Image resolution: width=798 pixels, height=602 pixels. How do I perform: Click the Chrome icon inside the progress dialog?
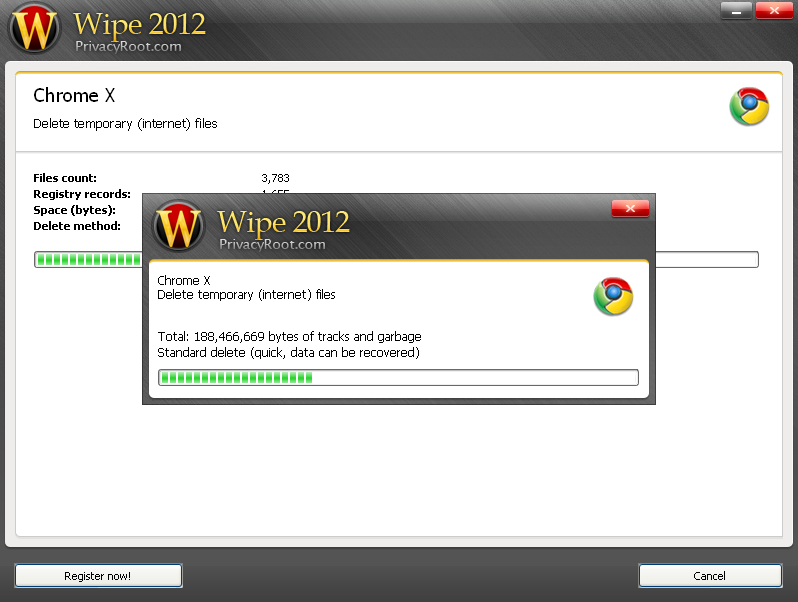tap(613, 296)
